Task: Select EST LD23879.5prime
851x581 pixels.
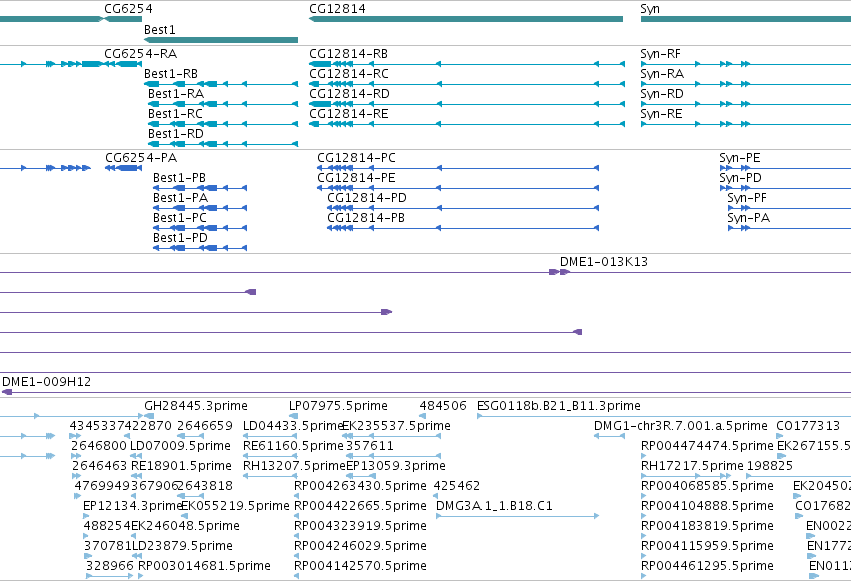Action: point(182,546)
